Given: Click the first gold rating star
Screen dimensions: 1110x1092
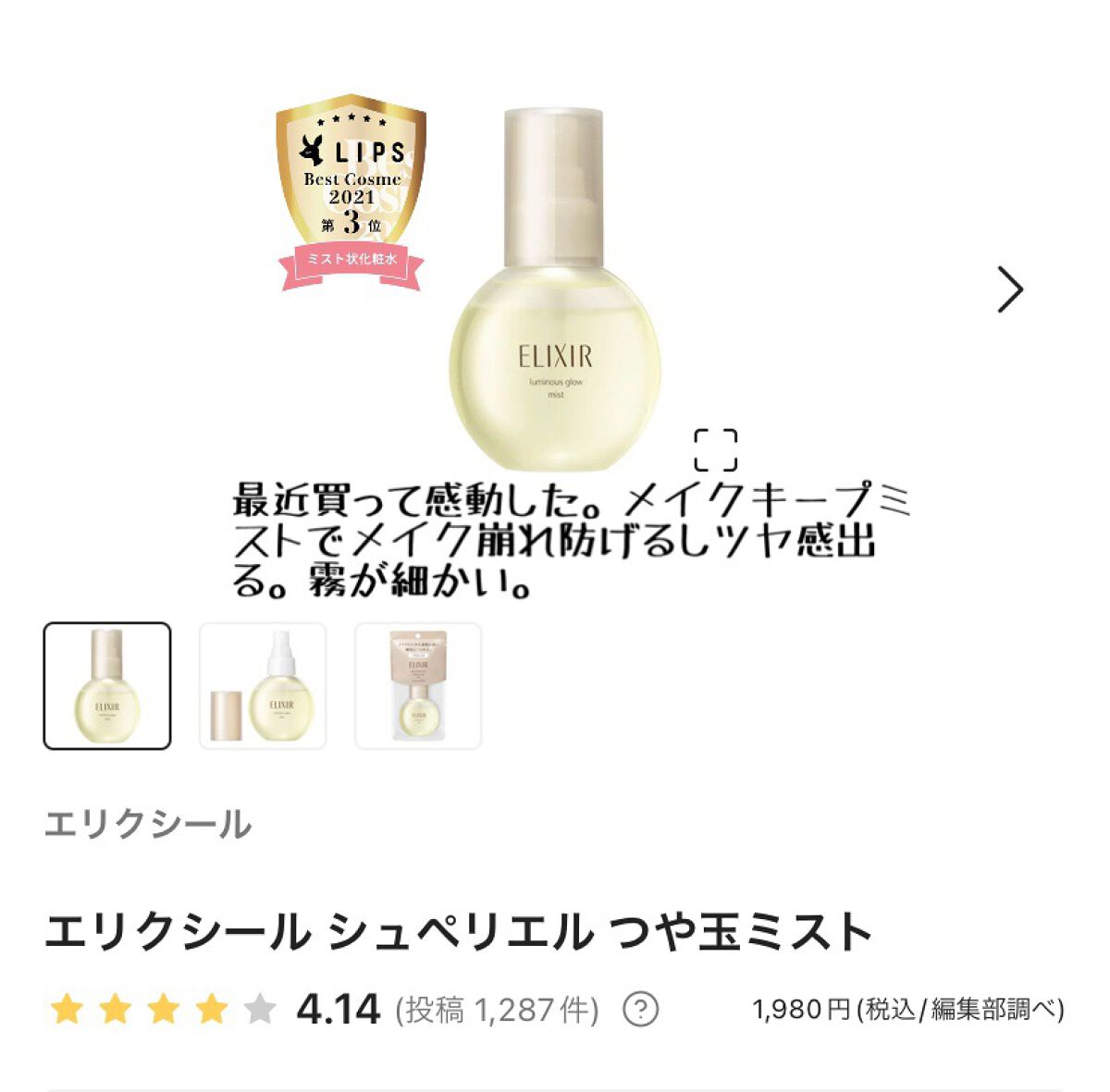Looking at the screenshot, I should pyautogui.click(x=67, y=1010).
